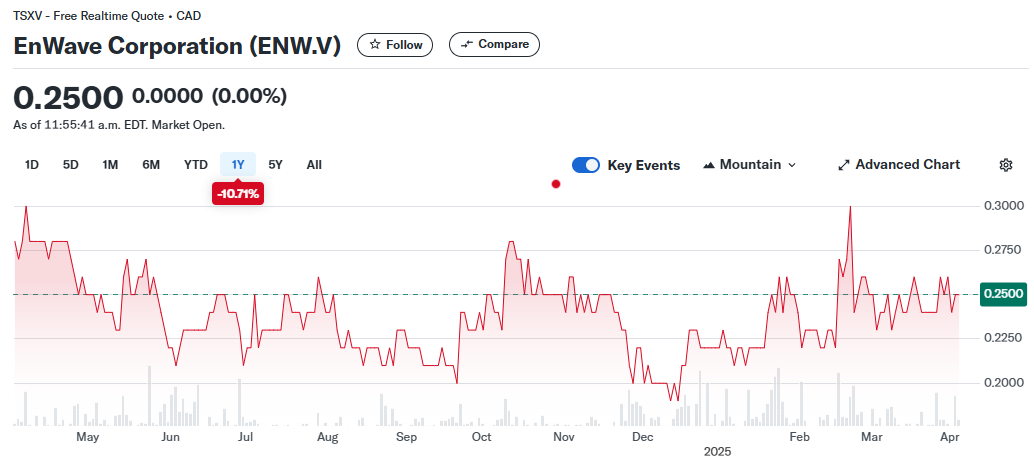Screen dimensions: 1034x464
Task: Click the green 0.2500 price label
Action: (1004, 294)
